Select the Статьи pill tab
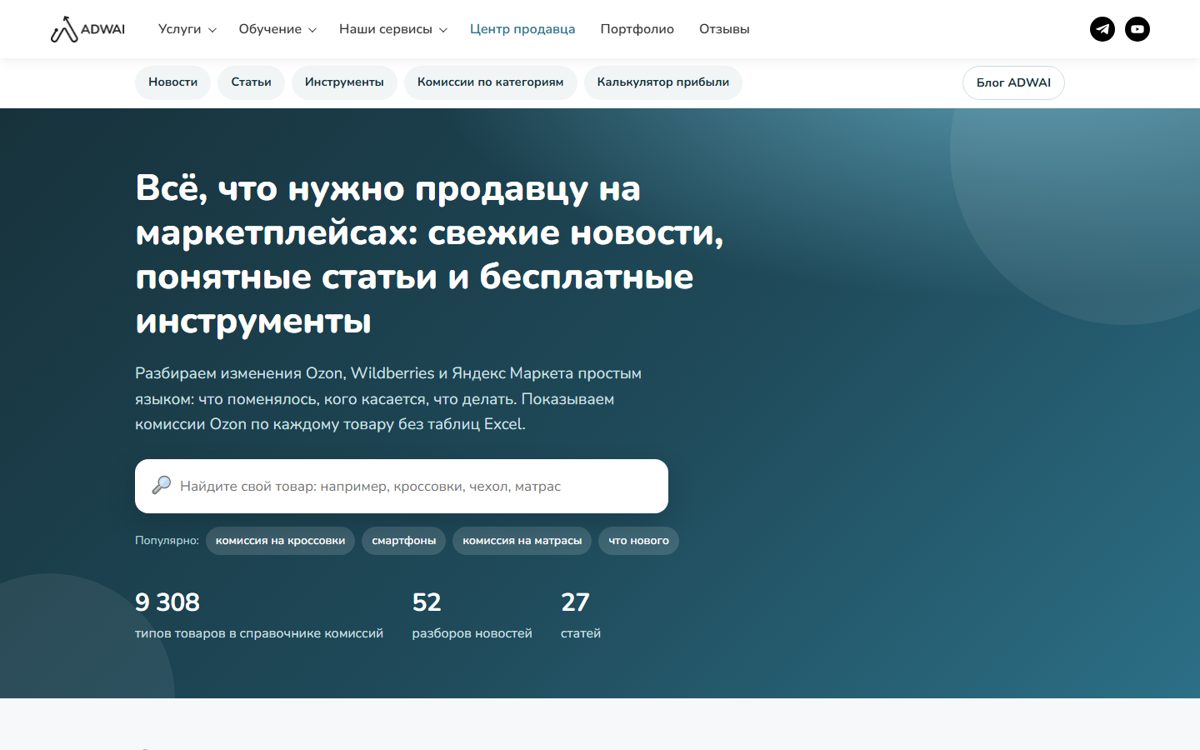Viewport: 1200px width, 750px height. pyautogui.click(x=251, y=83)
